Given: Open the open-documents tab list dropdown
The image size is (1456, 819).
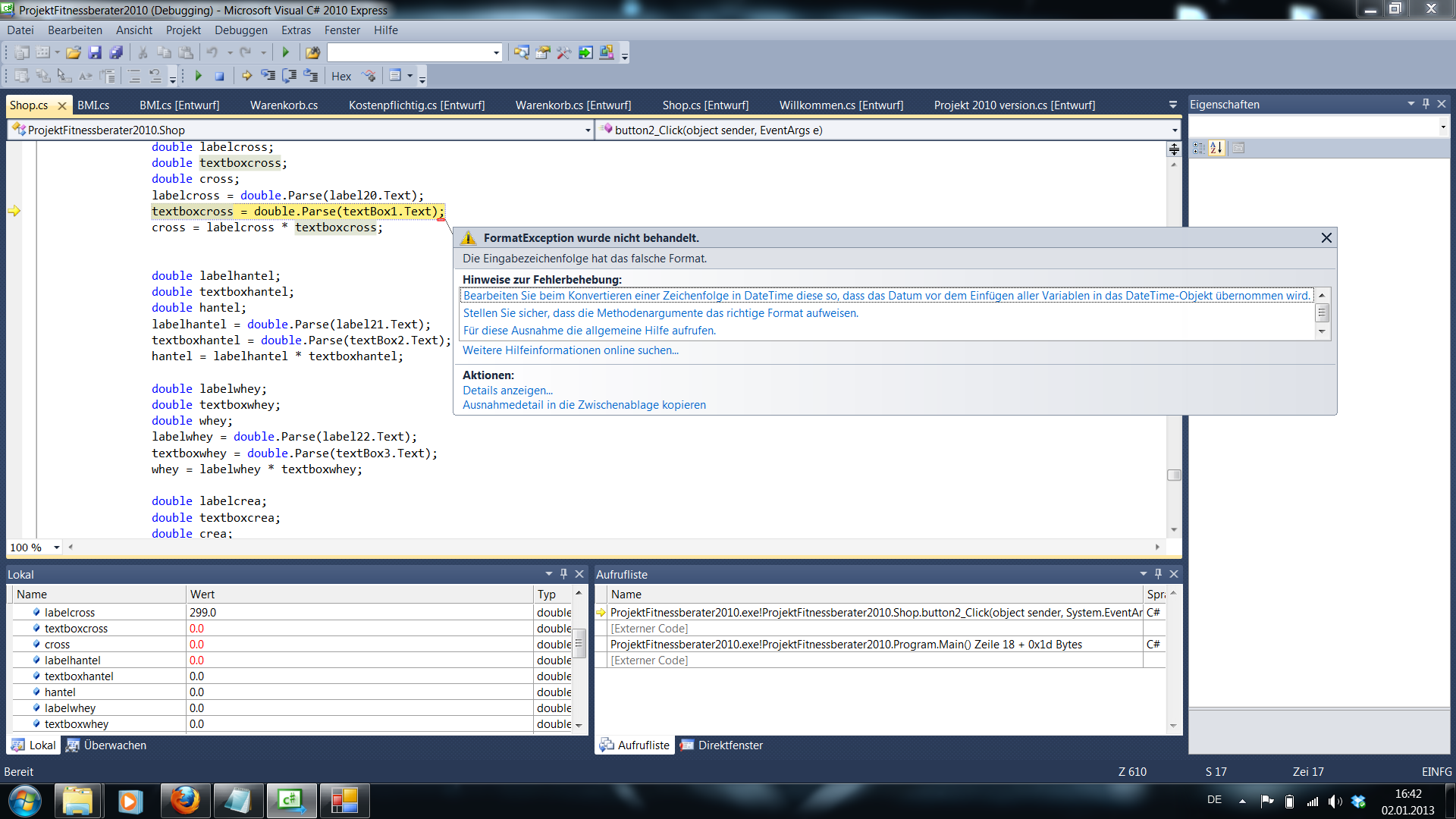Looking at the screenshot, I should pos(1172,105).
